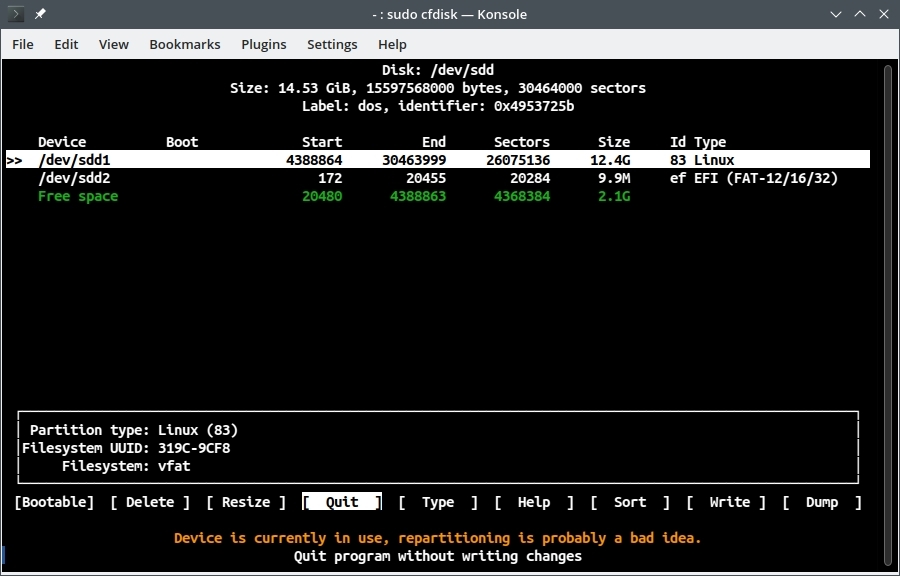The image size is (900, 576).
Task: Click the Resize button
Action: click(245, 501)
